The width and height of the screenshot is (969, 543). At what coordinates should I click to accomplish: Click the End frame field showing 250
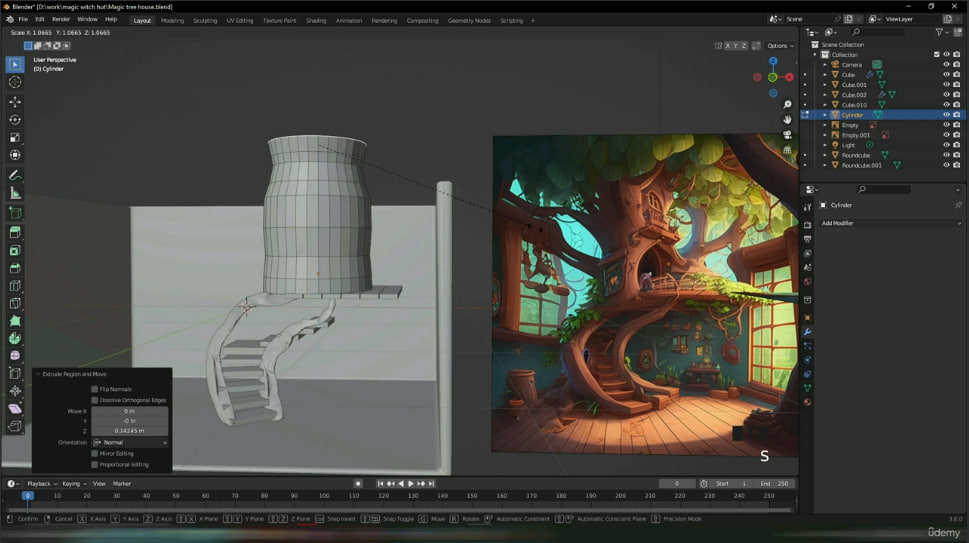tap(776, 484)
